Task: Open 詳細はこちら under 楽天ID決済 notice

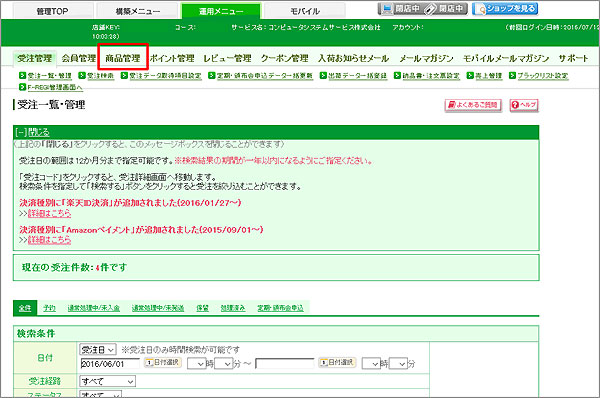Action: pyautogui.click(x=49, y=213)
